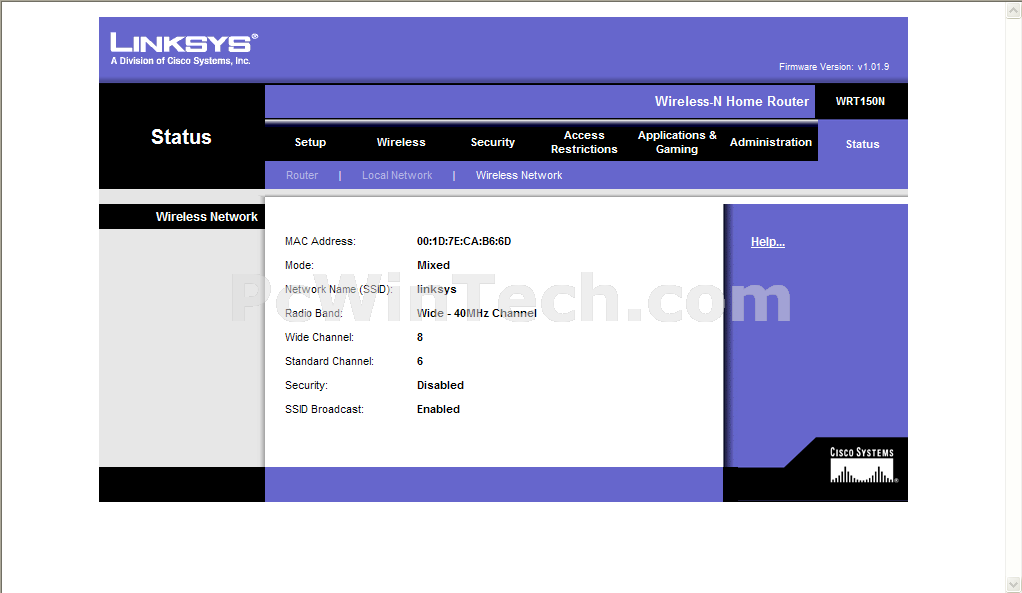Click the 'Network Name (SSID):' label
Image resolution: width=1022 pixels, height=593 pixels.
click(339, 289)
